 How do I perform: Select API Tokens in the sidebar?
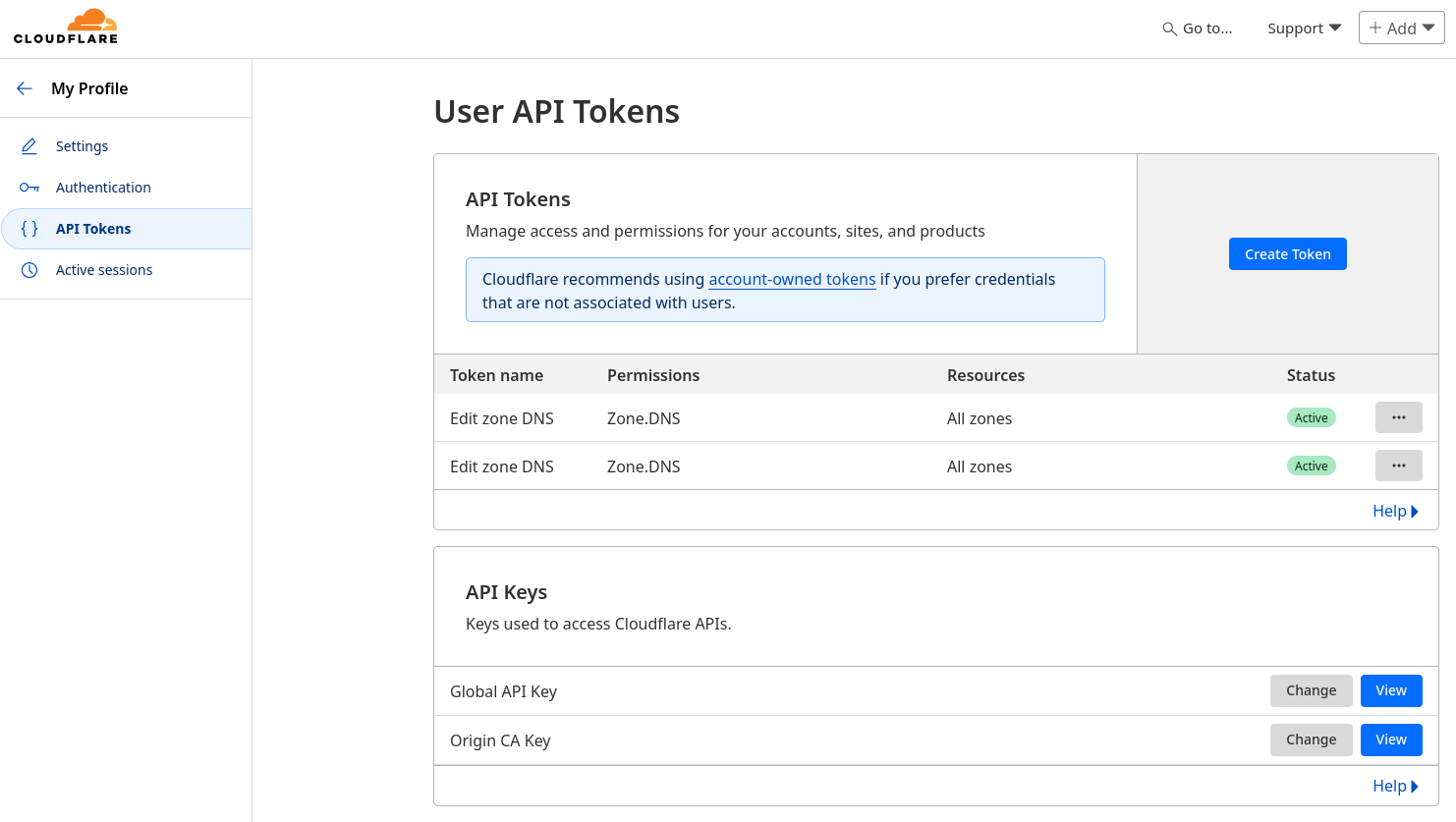pyautogui.click(x=126, y=229)
